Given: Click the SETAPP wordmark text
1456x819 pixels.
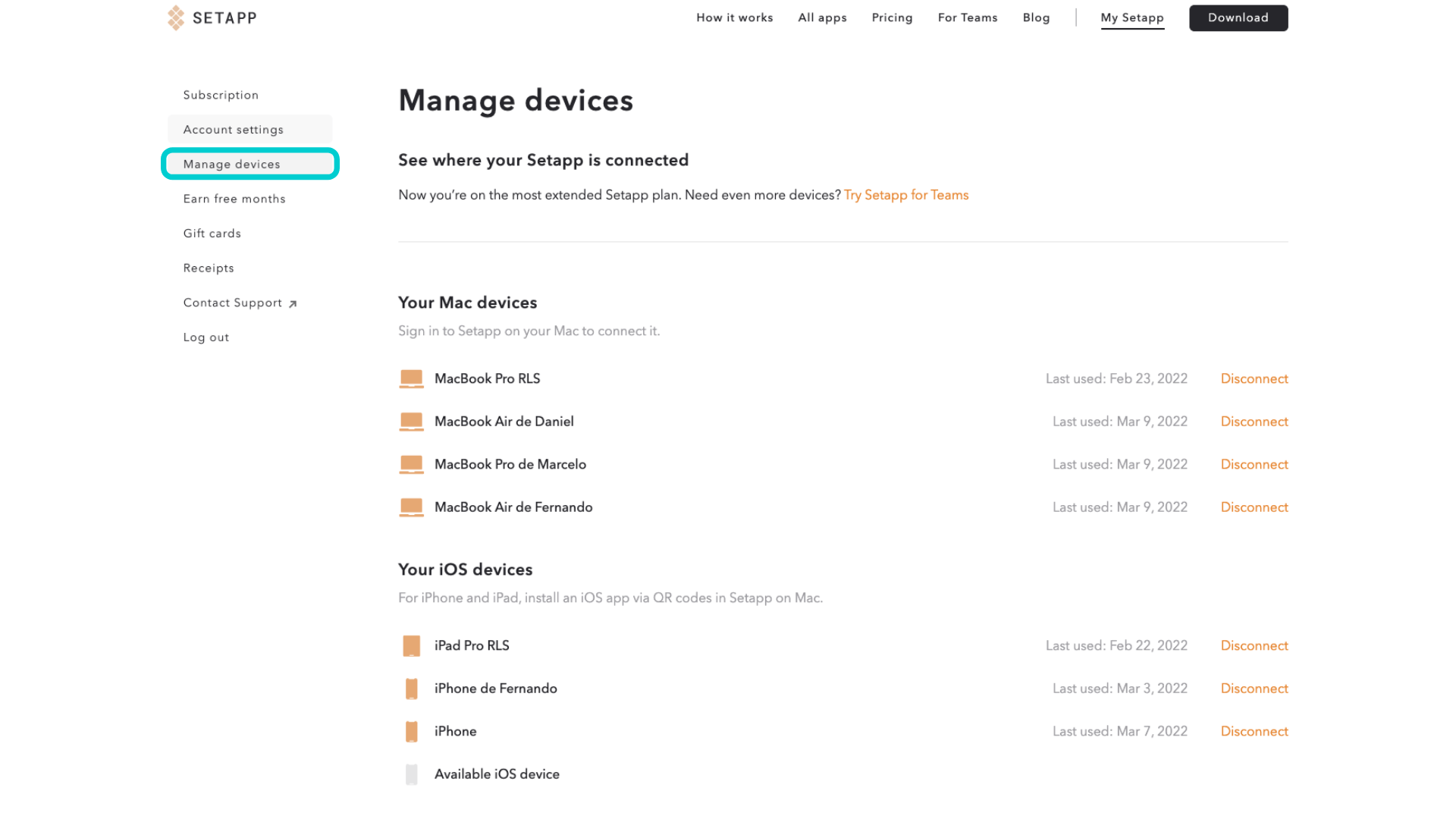Looking at the screenshot, I should (x=224, y=18).
